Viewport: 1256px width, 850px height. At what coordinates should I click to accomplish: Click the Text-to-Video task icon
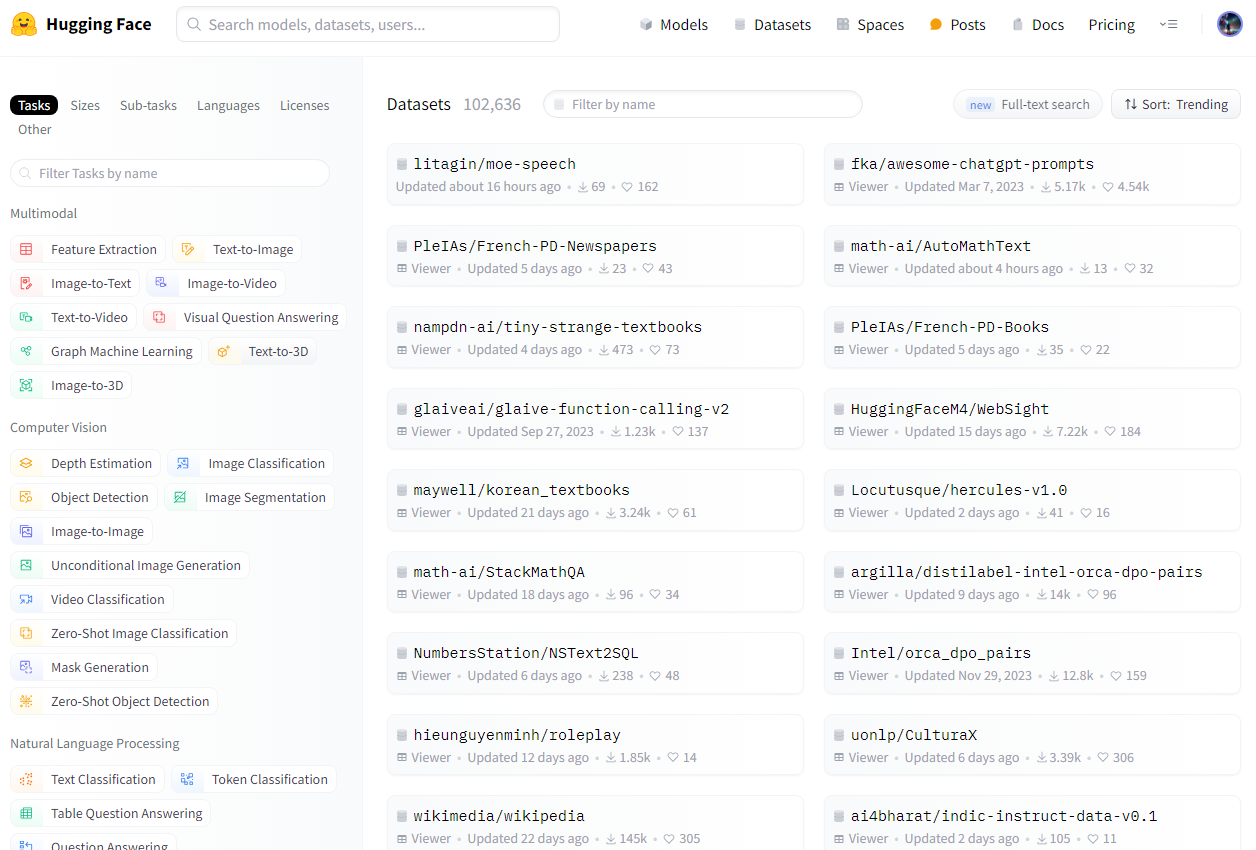[27, 318]
